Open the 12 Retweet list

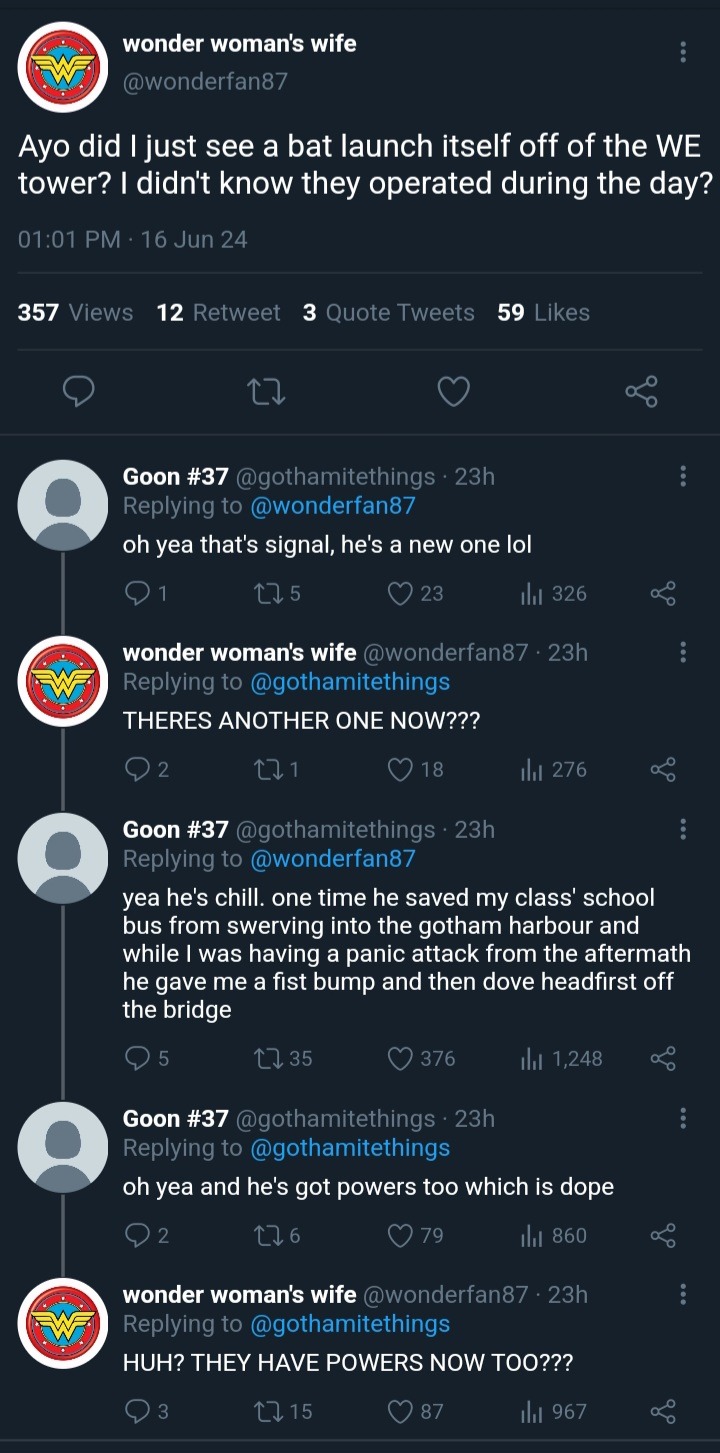218,313
